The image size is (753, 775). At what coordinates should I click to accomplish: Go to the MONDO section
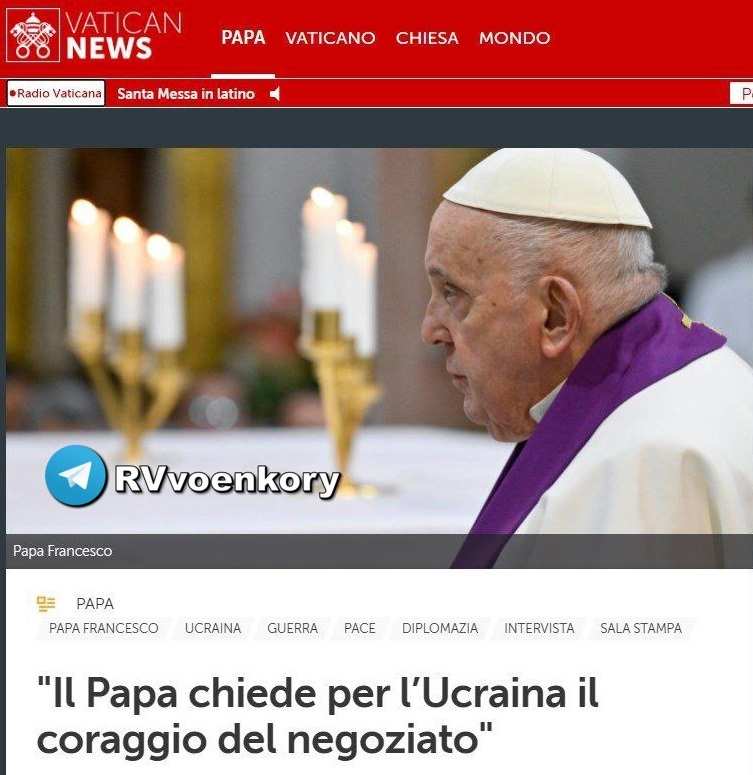(x=514, y=38)
